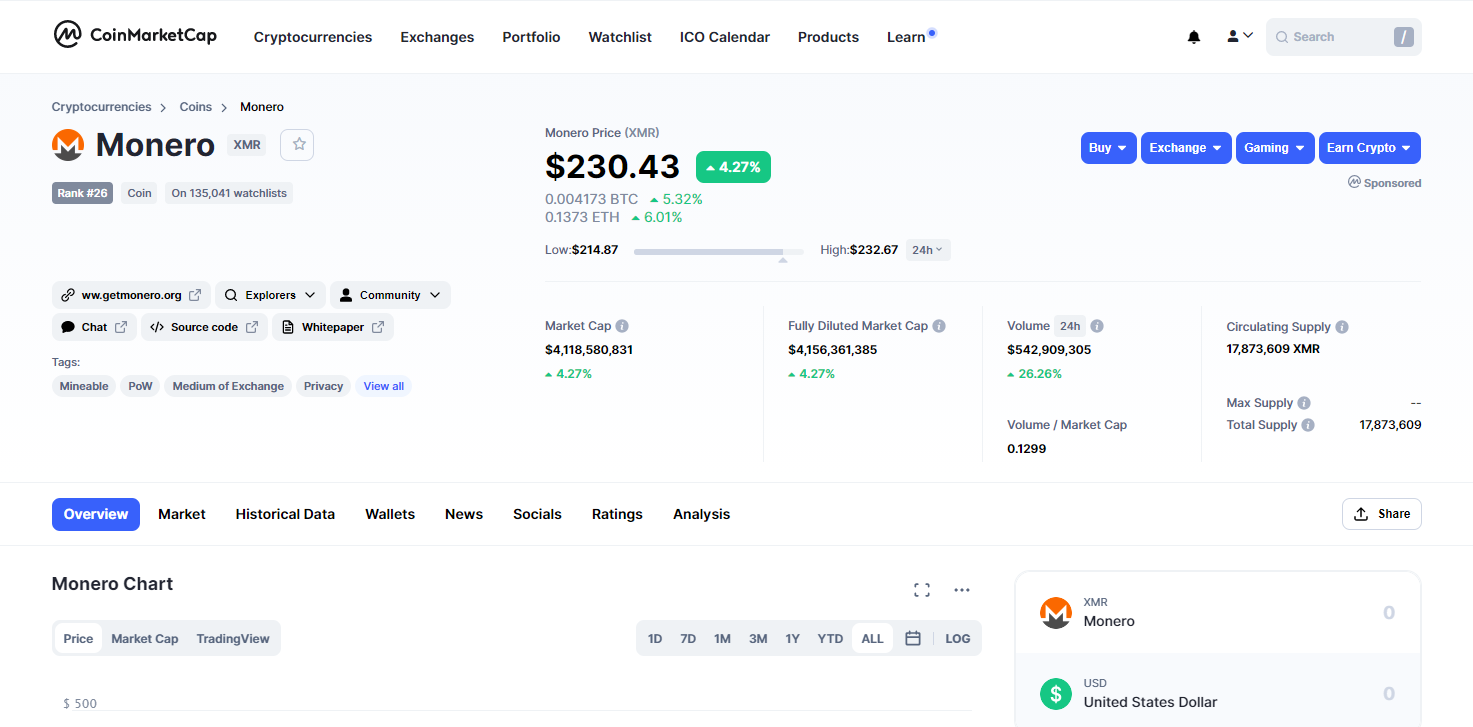
Task: Set chart range to 1D
Action: (655, 639)
